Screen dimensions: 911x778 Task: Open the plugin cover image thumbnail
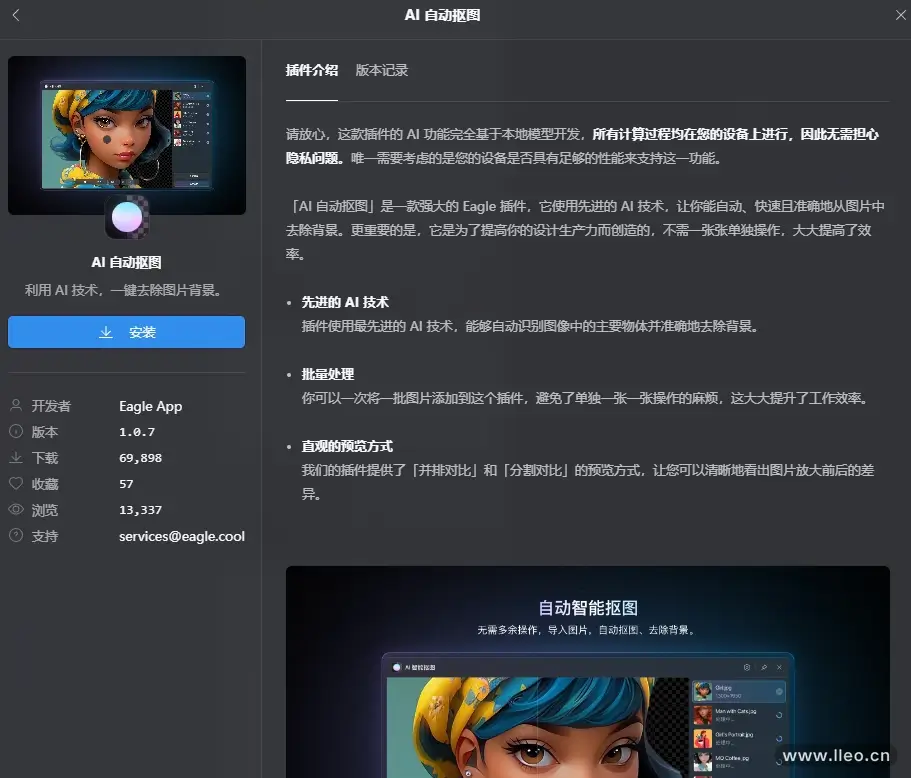point(127,135)
